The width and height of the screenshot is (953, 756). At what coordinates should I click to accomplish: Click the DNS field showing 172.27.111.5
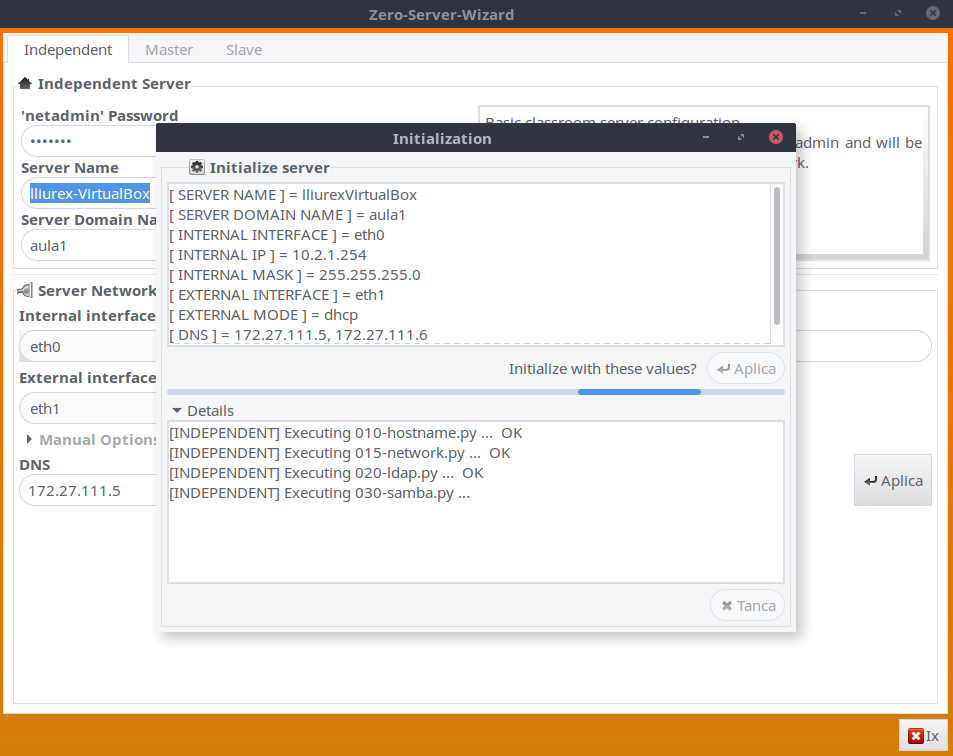pyautogui.click(x=88, y=490)
